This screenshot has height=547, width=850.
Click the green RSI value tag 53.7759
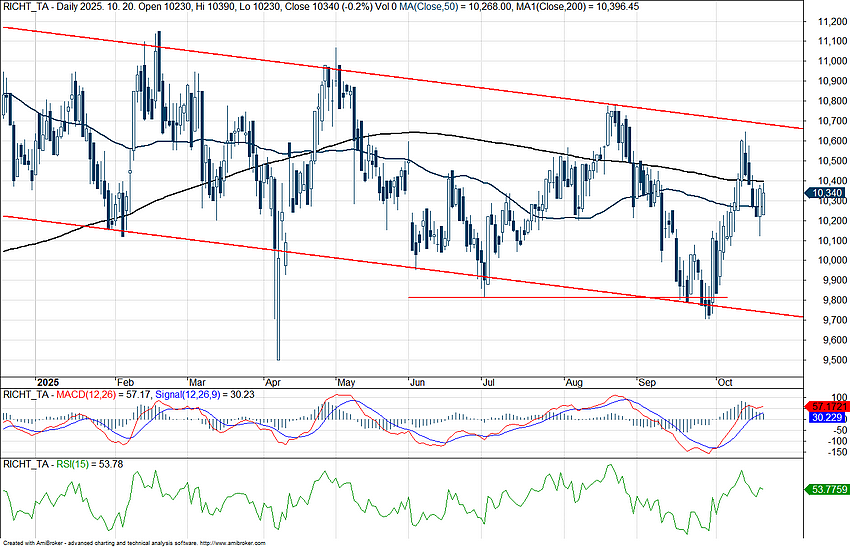[x=827, y=490]
